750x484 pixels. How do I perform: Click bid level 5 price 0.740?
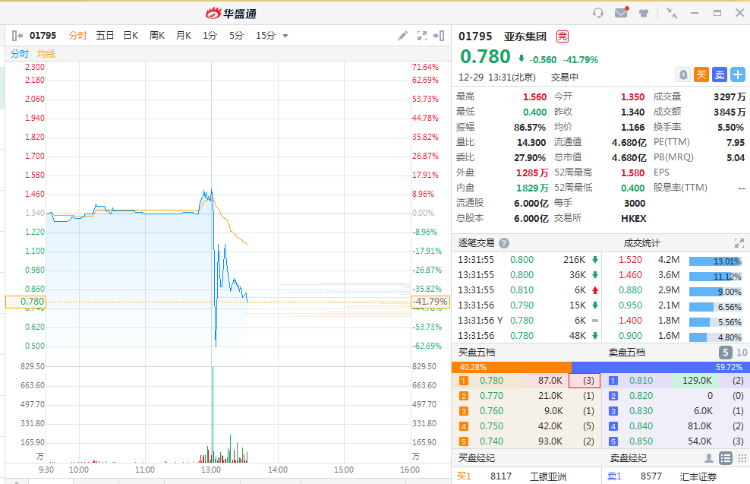tap(491, 441)
